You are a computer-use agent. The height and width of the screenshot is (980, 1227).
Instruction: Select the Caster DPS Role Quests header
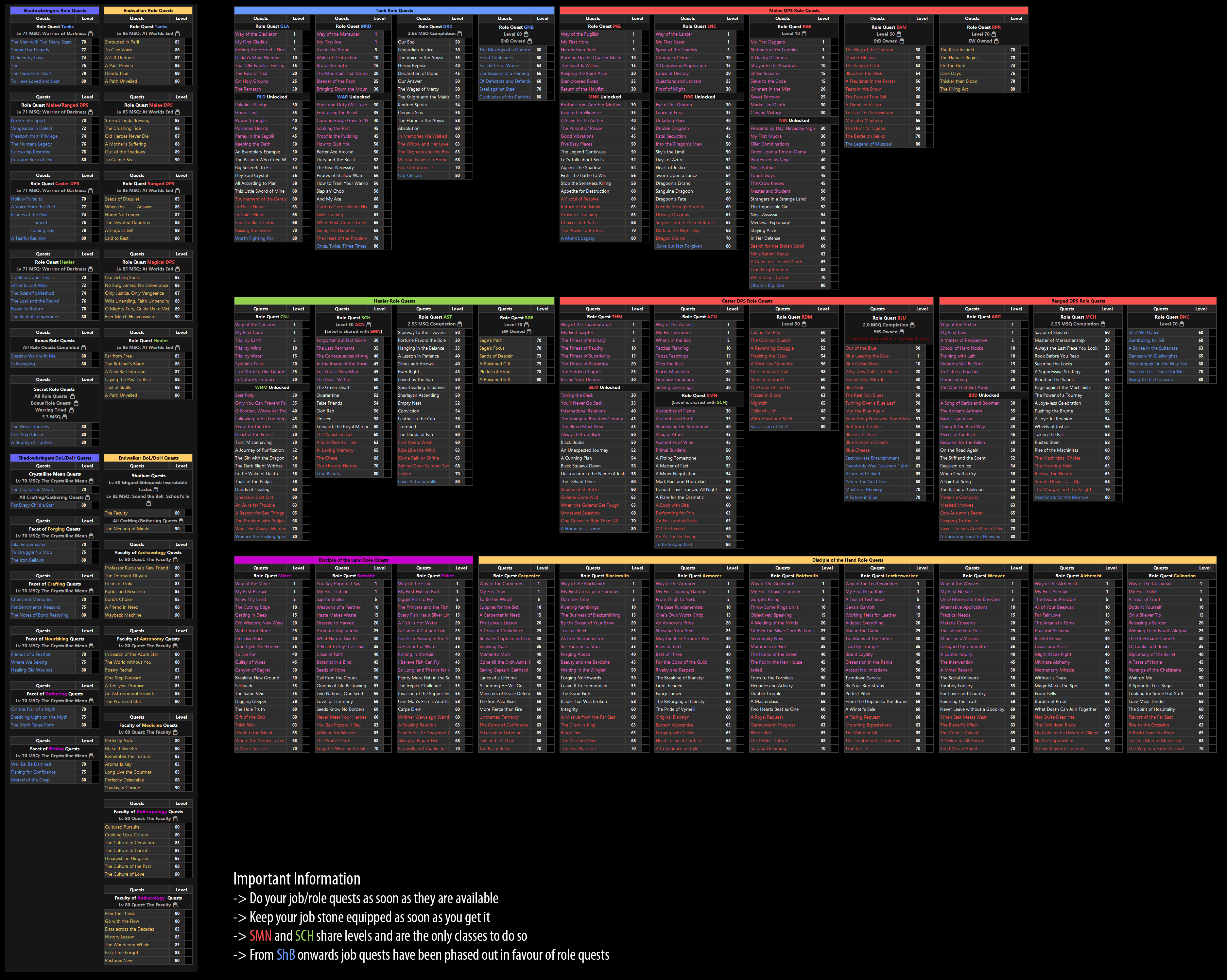[x=747, y=301]
